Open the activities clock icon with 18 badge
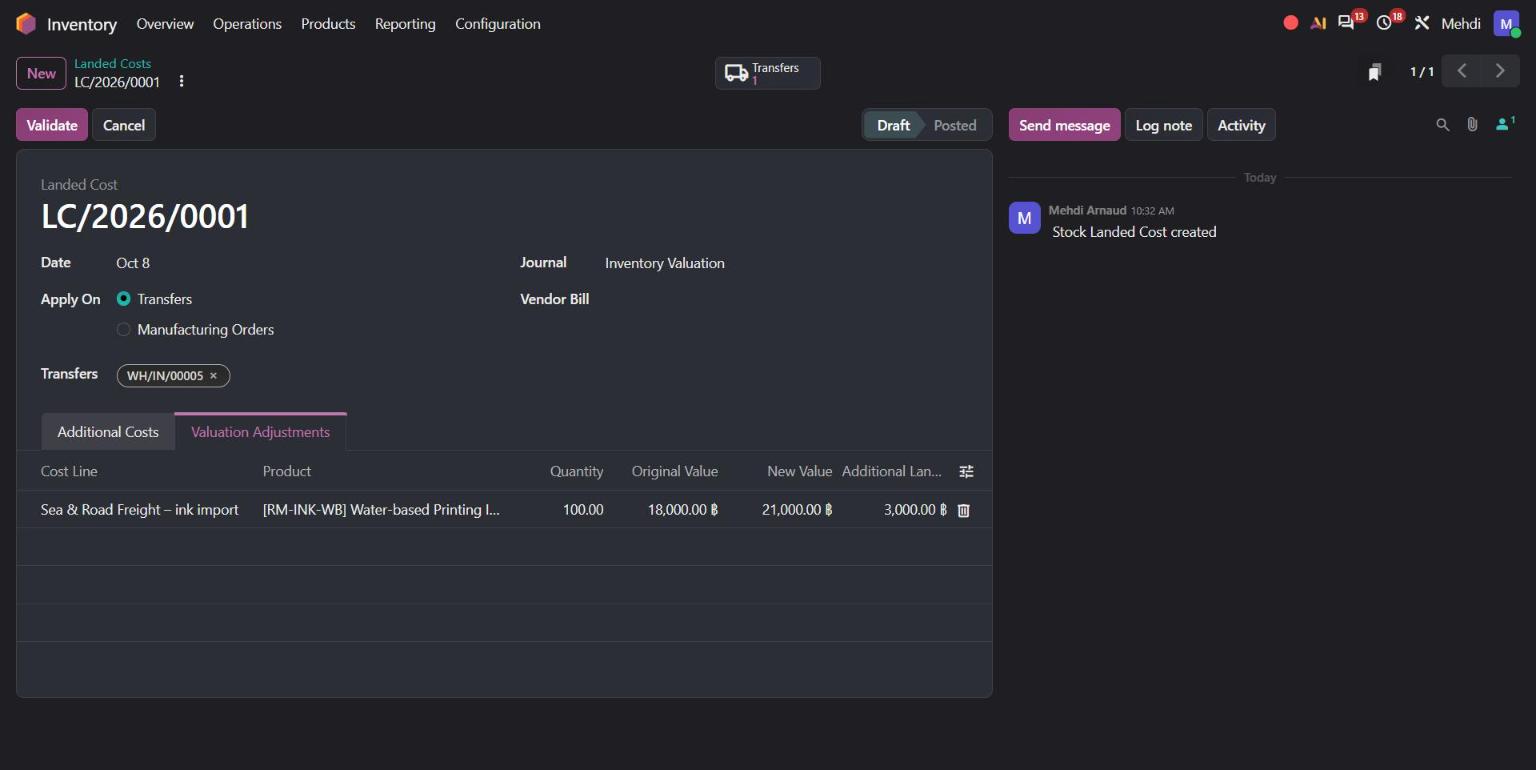1536x770 pixels. pos(1384,22)
